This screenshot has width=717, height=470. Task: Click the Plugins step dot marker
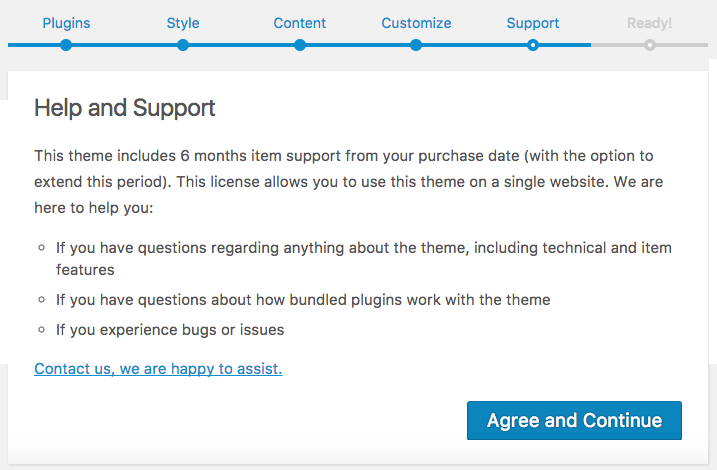coord(66,45)
